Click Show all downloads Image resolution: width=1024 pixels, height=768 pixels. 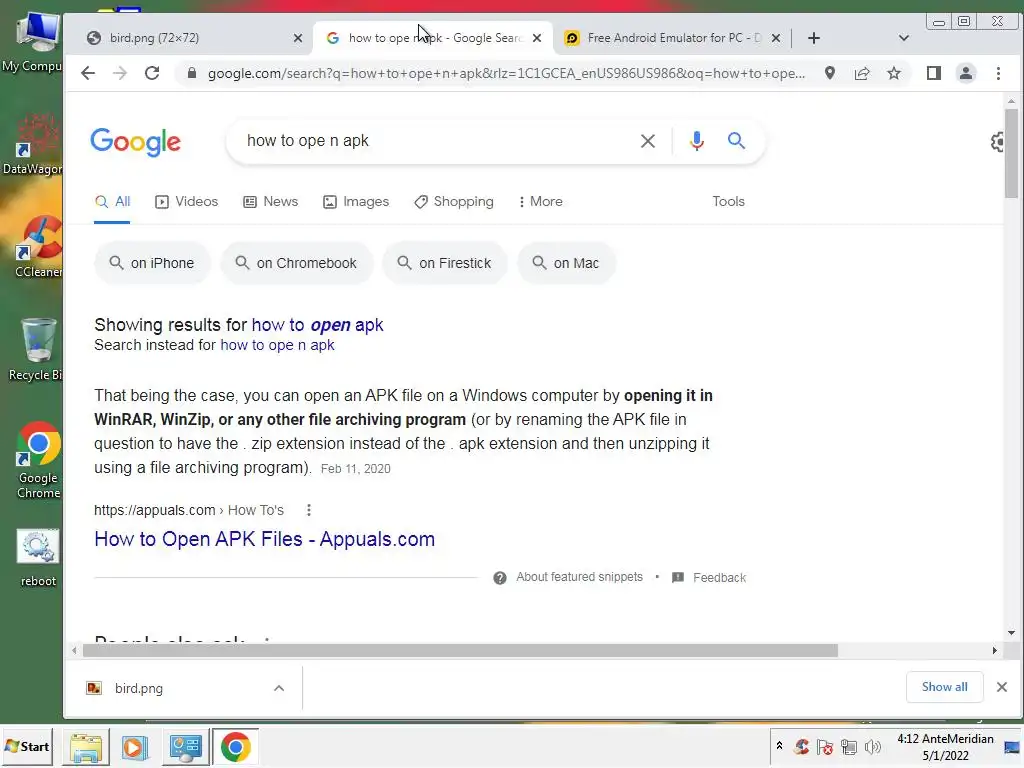[x=944, y=687]
